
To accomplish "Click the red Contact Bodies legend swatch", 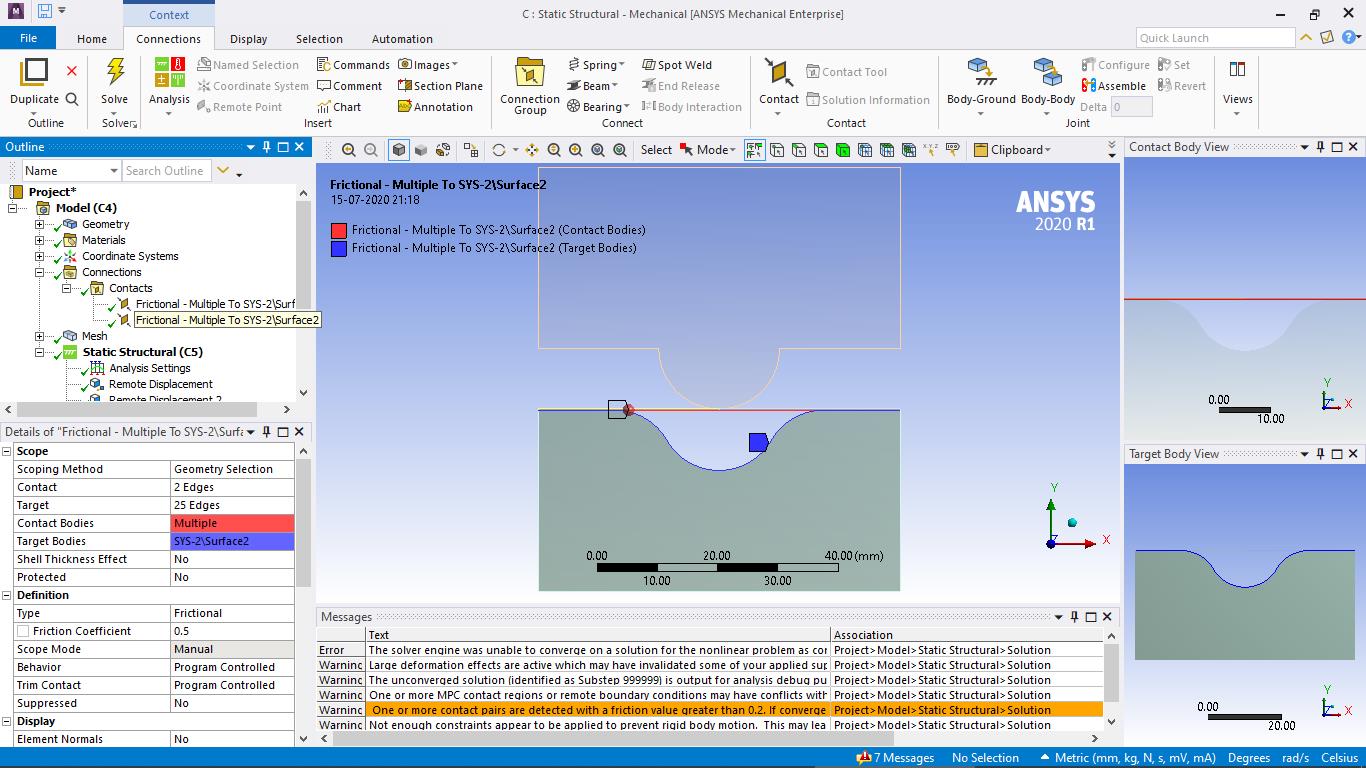I will 338,230.
